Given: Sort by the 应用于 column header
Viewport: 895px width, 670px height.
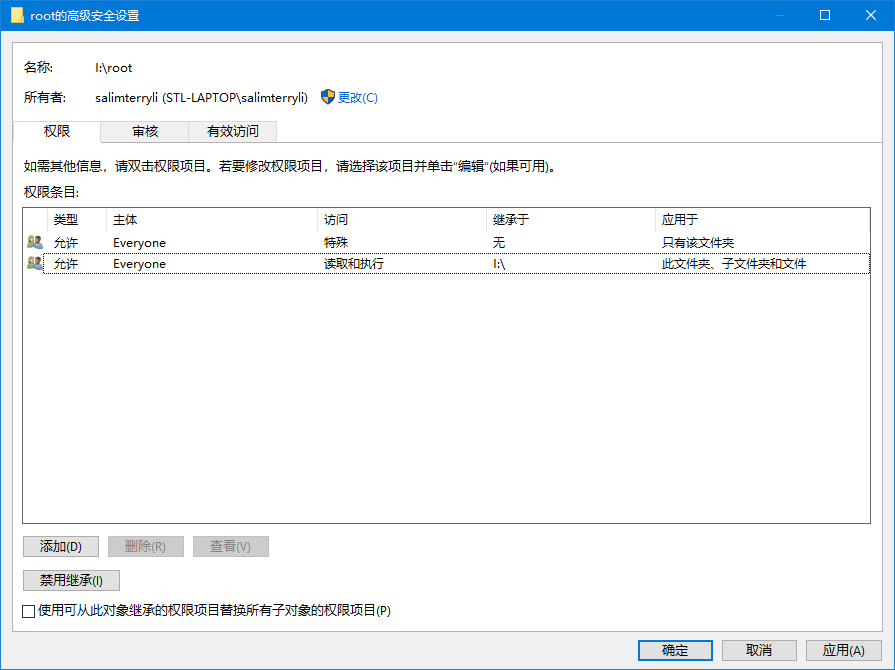Looking at the screenshot, I should [x=763, y=220].
